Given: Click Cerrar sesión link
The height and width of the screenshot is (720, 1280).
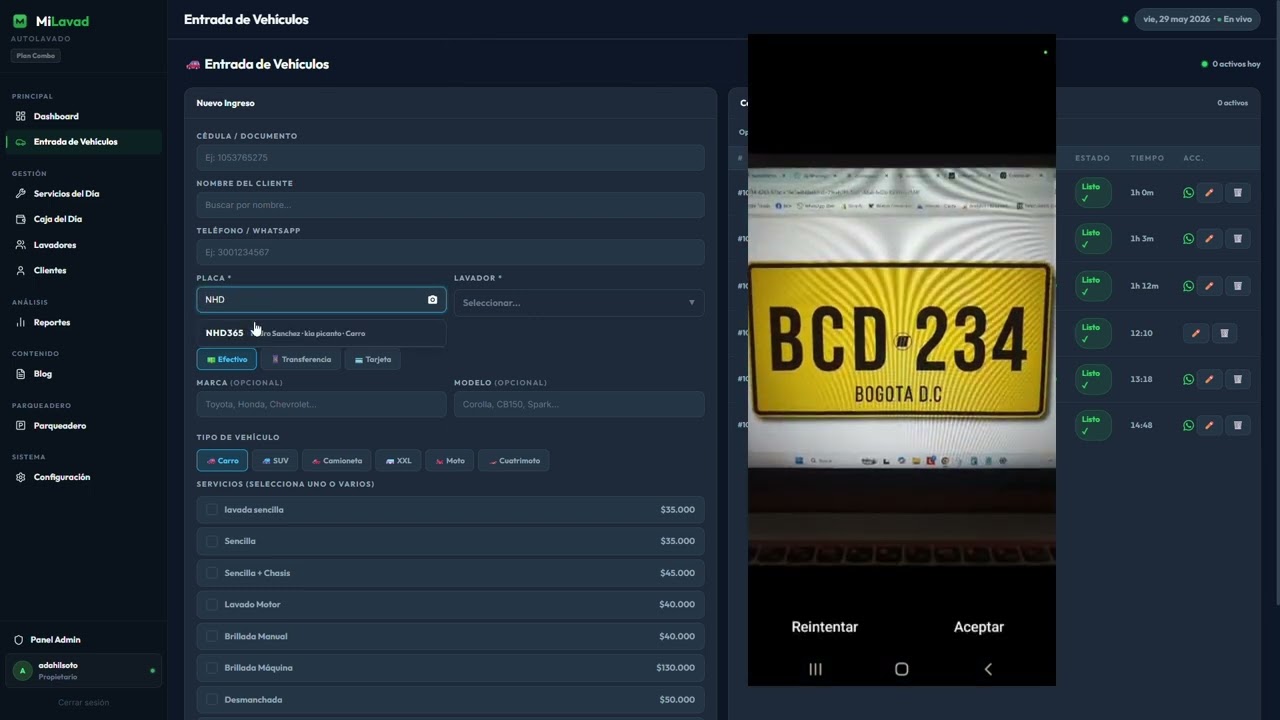Looking at the screenshot, I should tap(83, 702).
